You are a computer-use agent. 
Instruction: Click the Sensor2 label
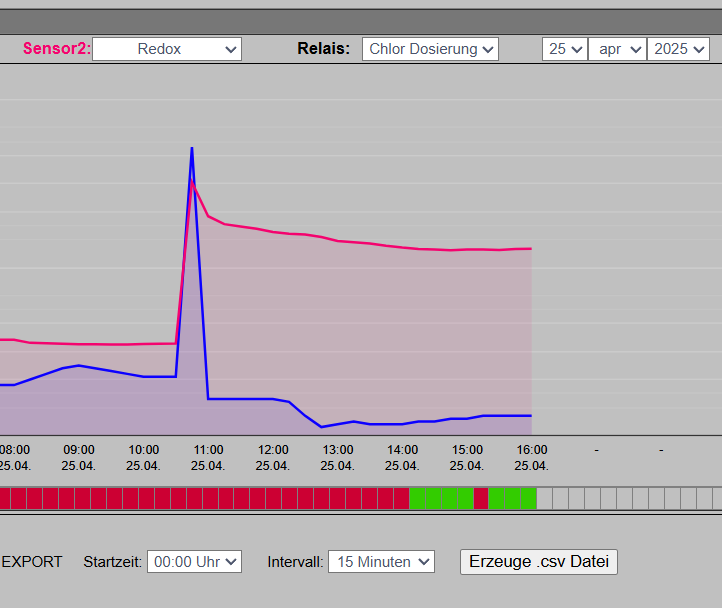tap(57, 48)
